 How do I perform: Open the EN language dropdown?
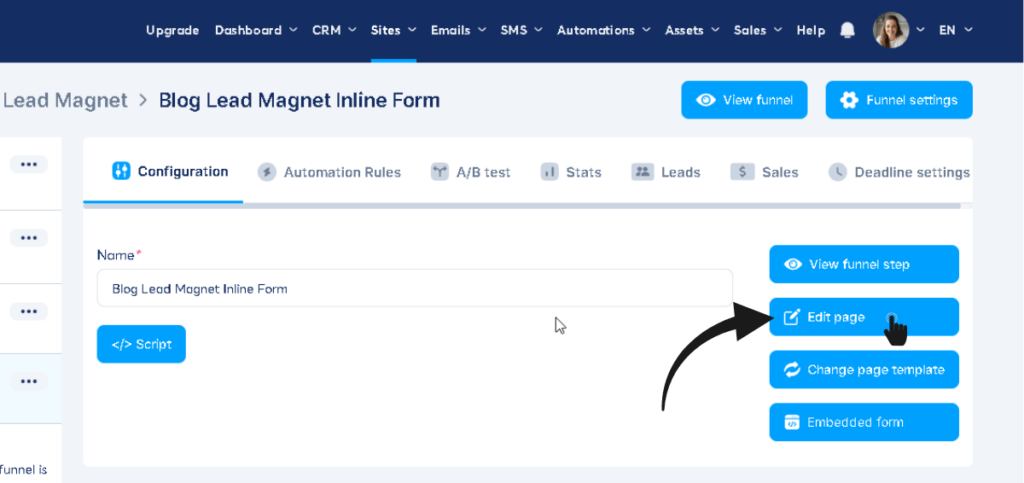point(955,30)
